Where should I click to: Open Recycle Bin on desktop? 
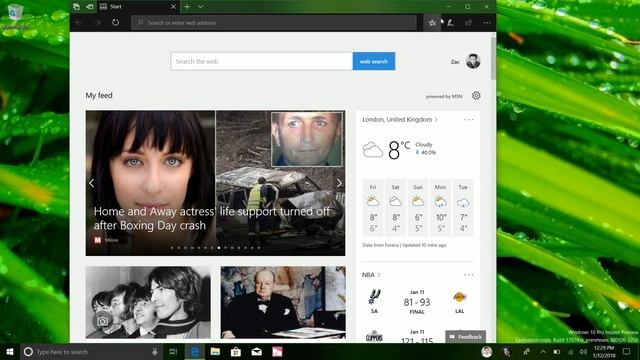point(16,16)
